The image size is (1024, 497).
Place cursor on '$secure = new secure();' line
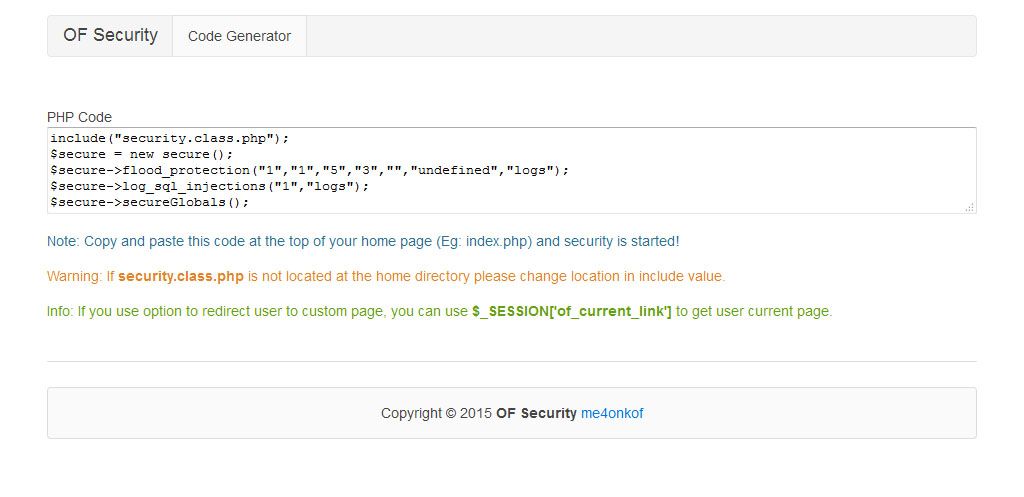tap(142, 154)
